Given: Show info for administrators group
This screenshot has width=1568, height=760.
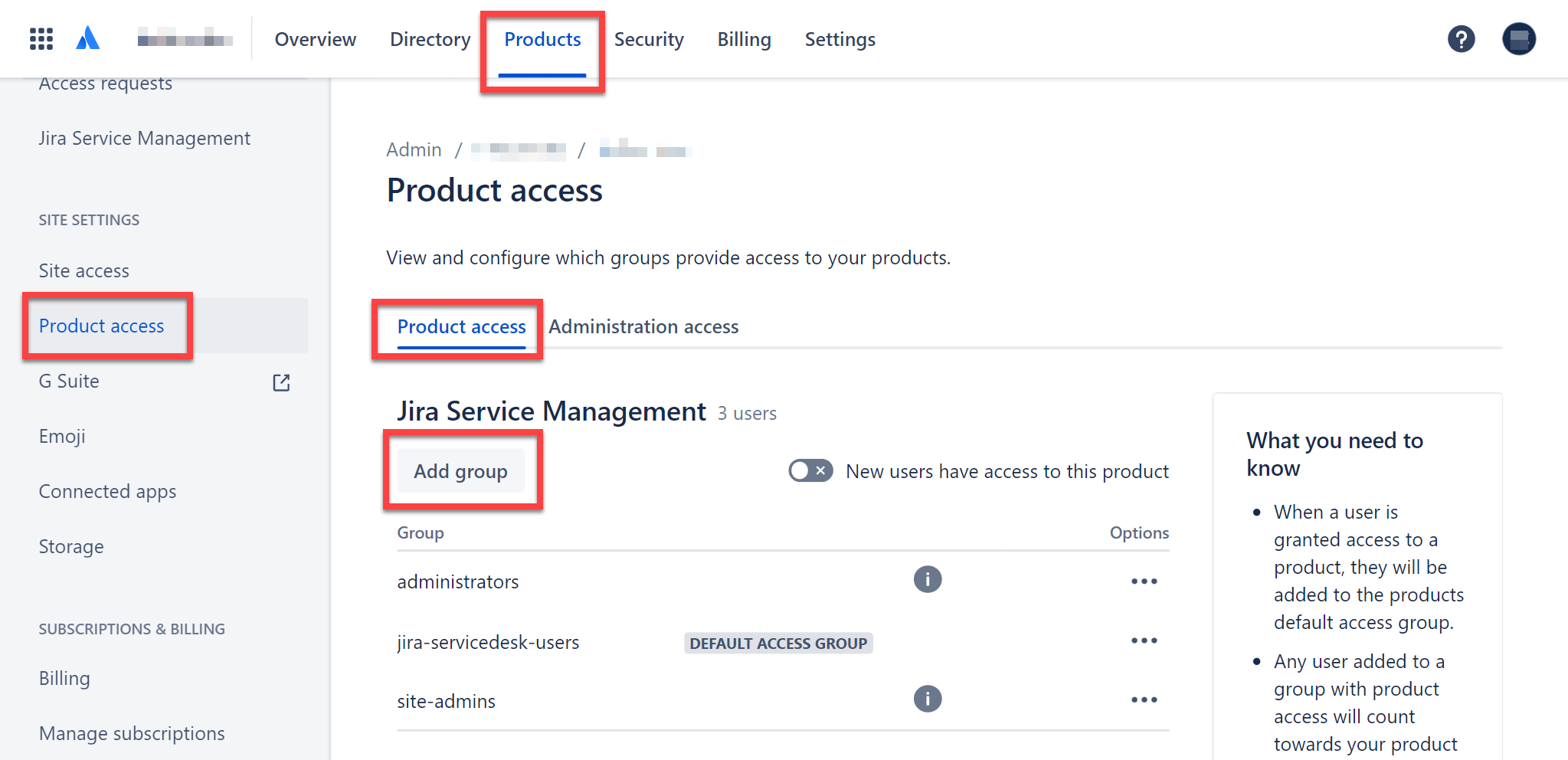Looking at the screenshot, I should (x=927, y=579).
